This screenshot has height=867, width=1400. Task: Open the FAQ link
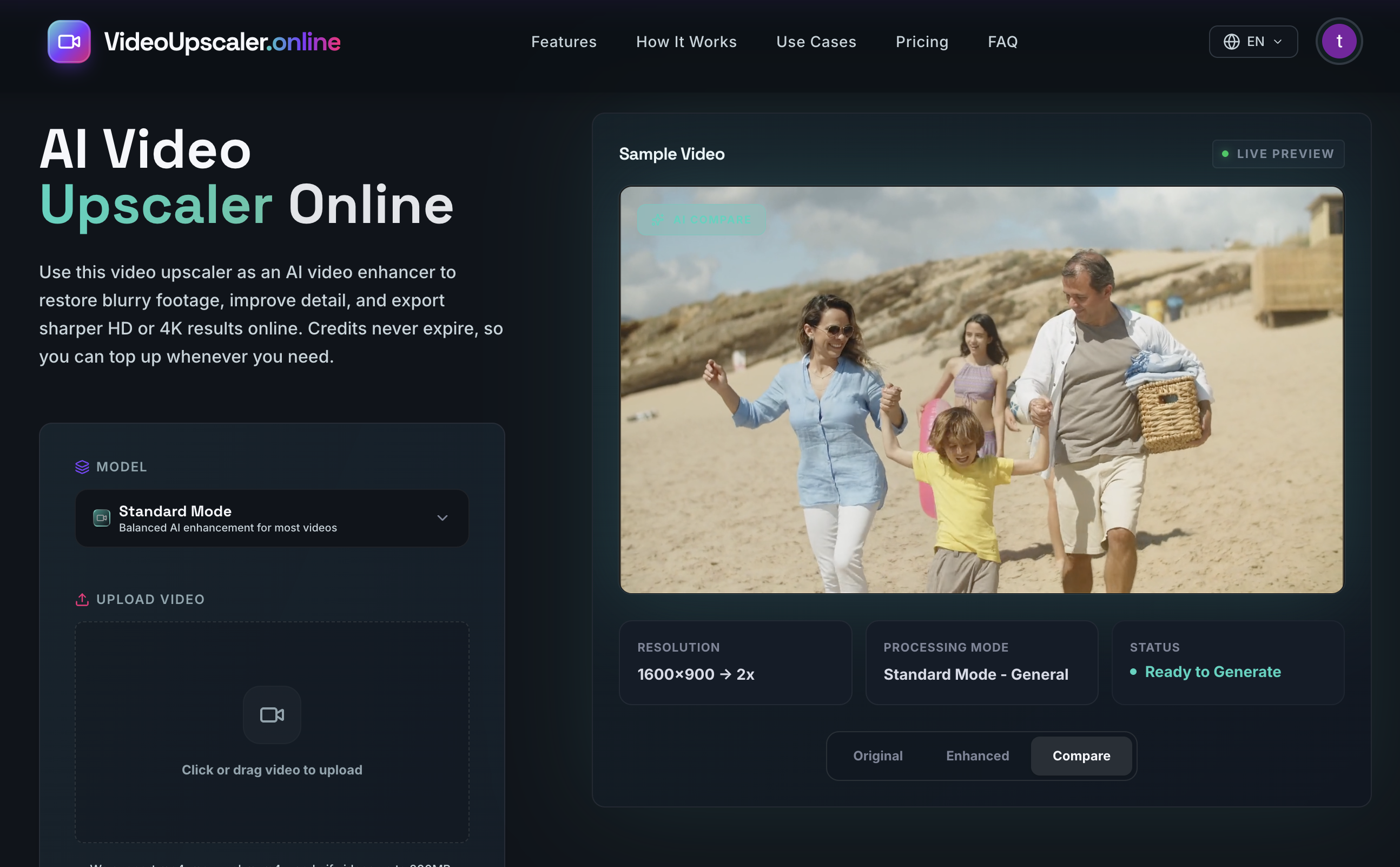click(x=1002, y=41)
